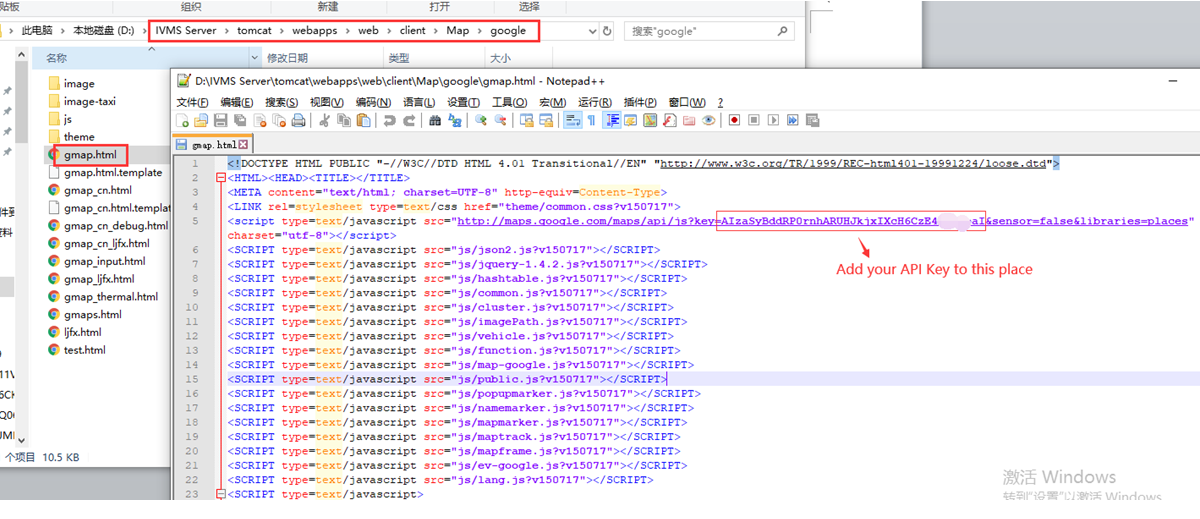Viewport: 1200px width, 519px height.
Task: Select gmap_cn.html file in Explorer
Action: (x=97, y=190)
